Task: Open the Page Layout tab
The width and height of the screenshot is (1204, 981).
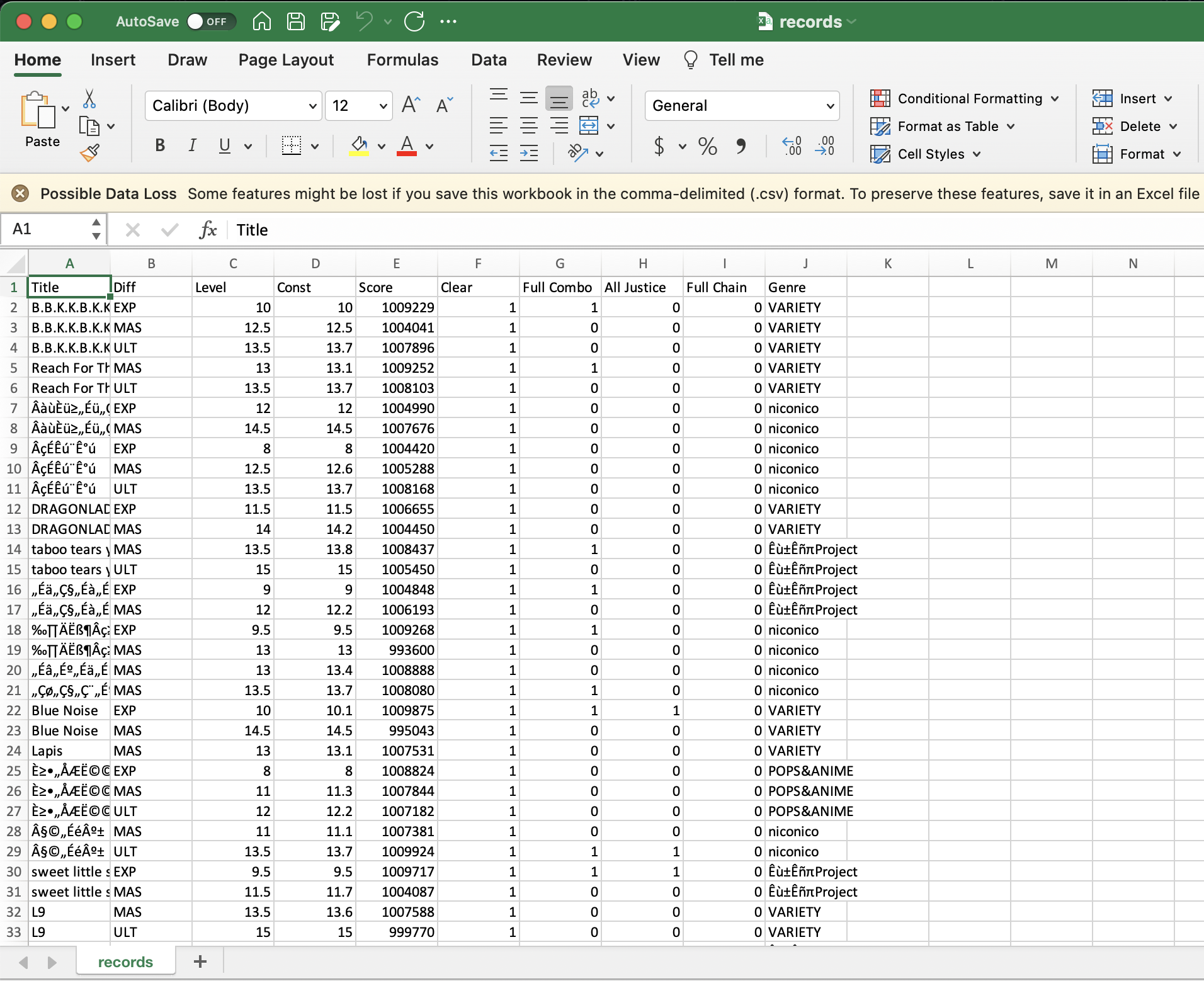Action: click(286, 60)
